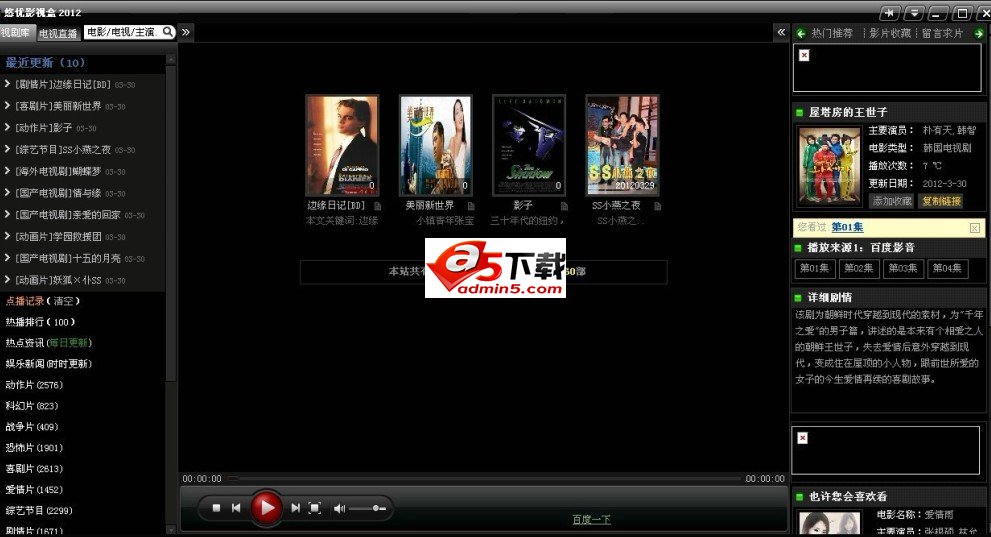Open 影片收藏 tab

(x=890, y=33)
